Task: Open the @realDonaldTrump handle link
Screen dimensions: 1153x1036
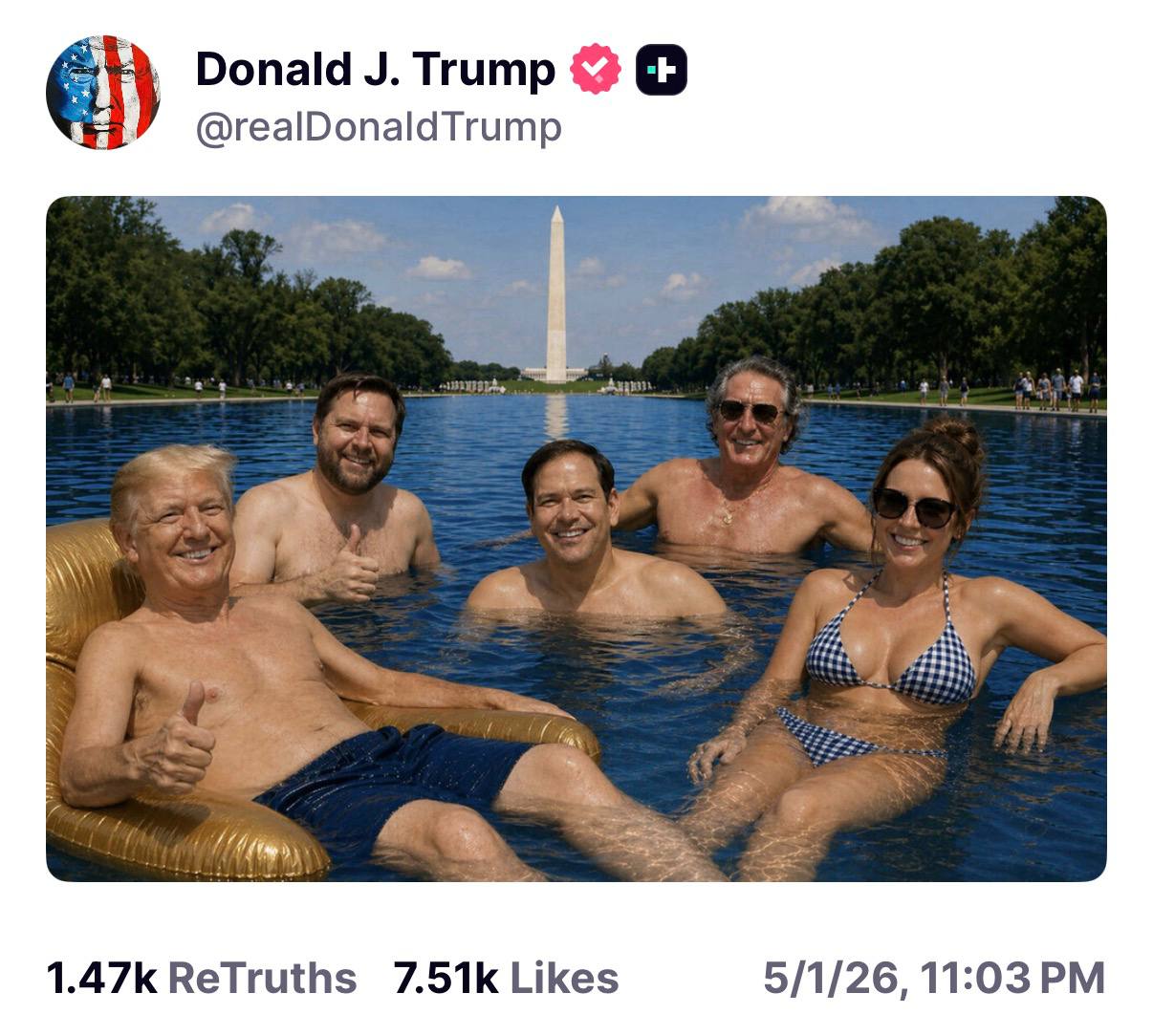Action: coord(379,128)
